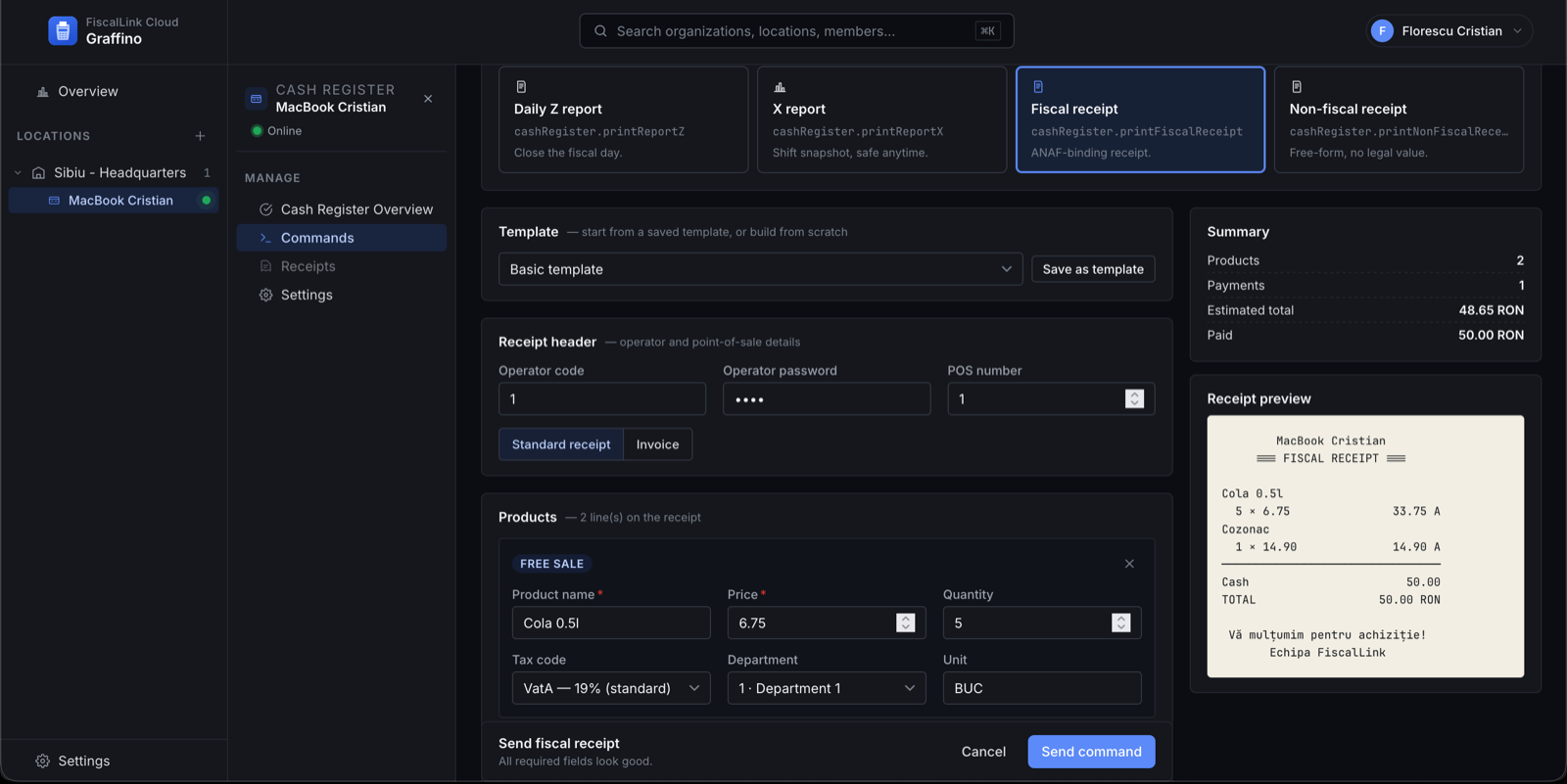Open the Commands menu item
The width and height of the screenshot is (1567, 784).
pyautogui.click(x=342, y=238)
